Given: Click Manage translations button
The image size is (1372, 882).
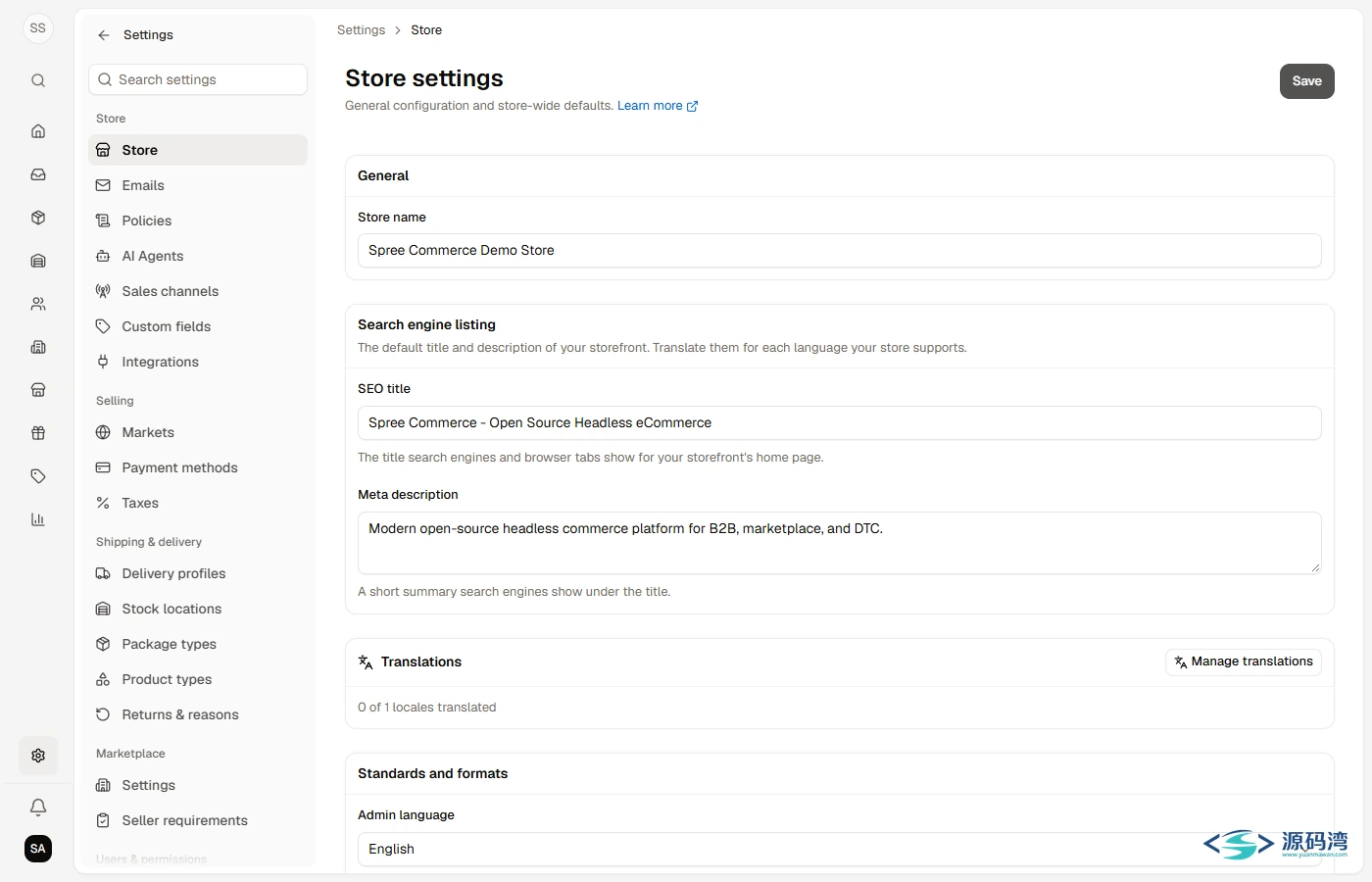Looking at the screenshot, I should pos(1244,662).
